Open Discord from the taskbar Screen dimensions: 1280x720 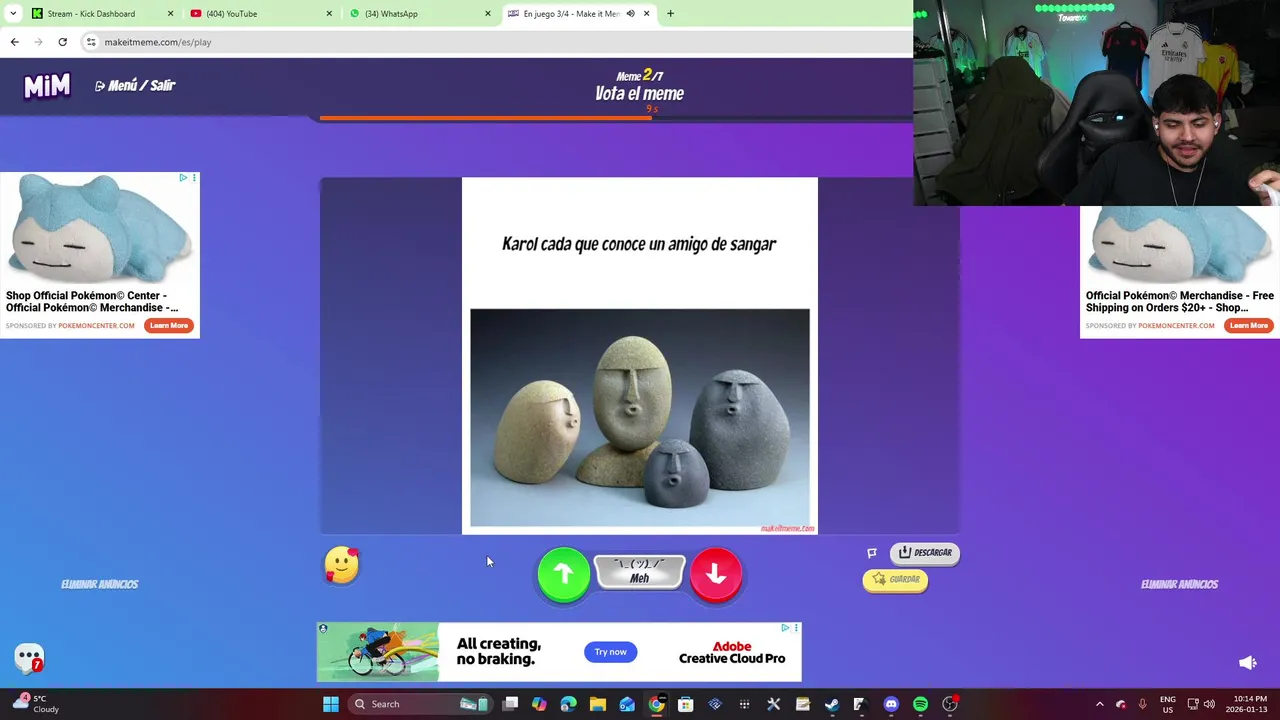[891, 704]
